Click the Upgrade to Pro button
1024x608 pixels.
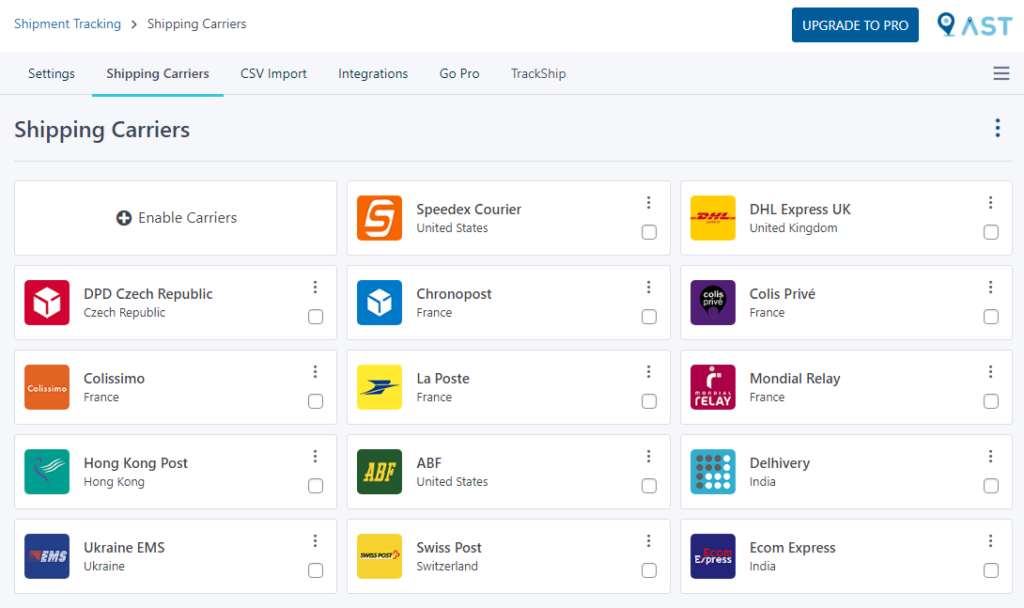(x=855, y=25)
